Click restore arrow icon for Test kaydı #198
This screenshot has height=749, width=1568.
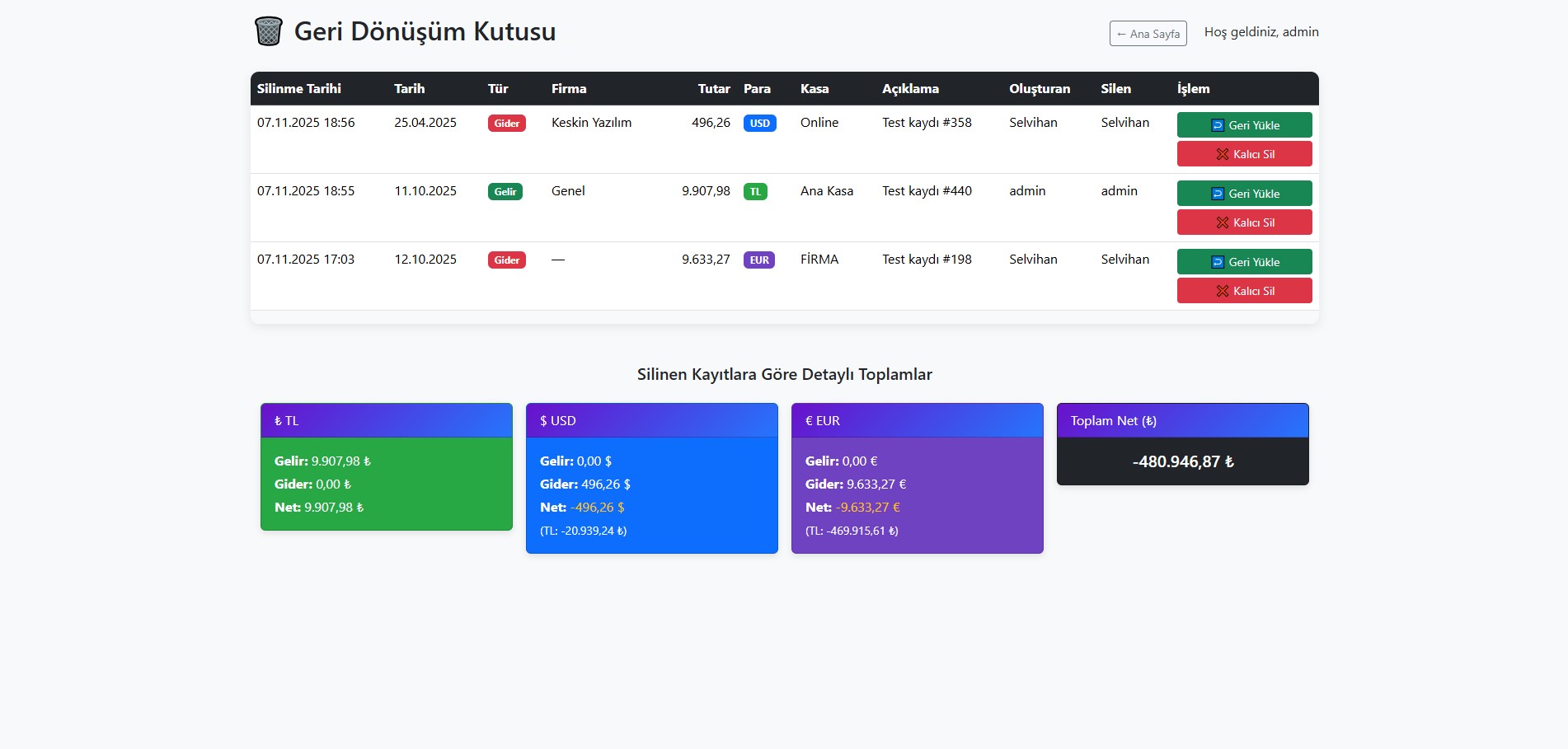point(1217,262)
